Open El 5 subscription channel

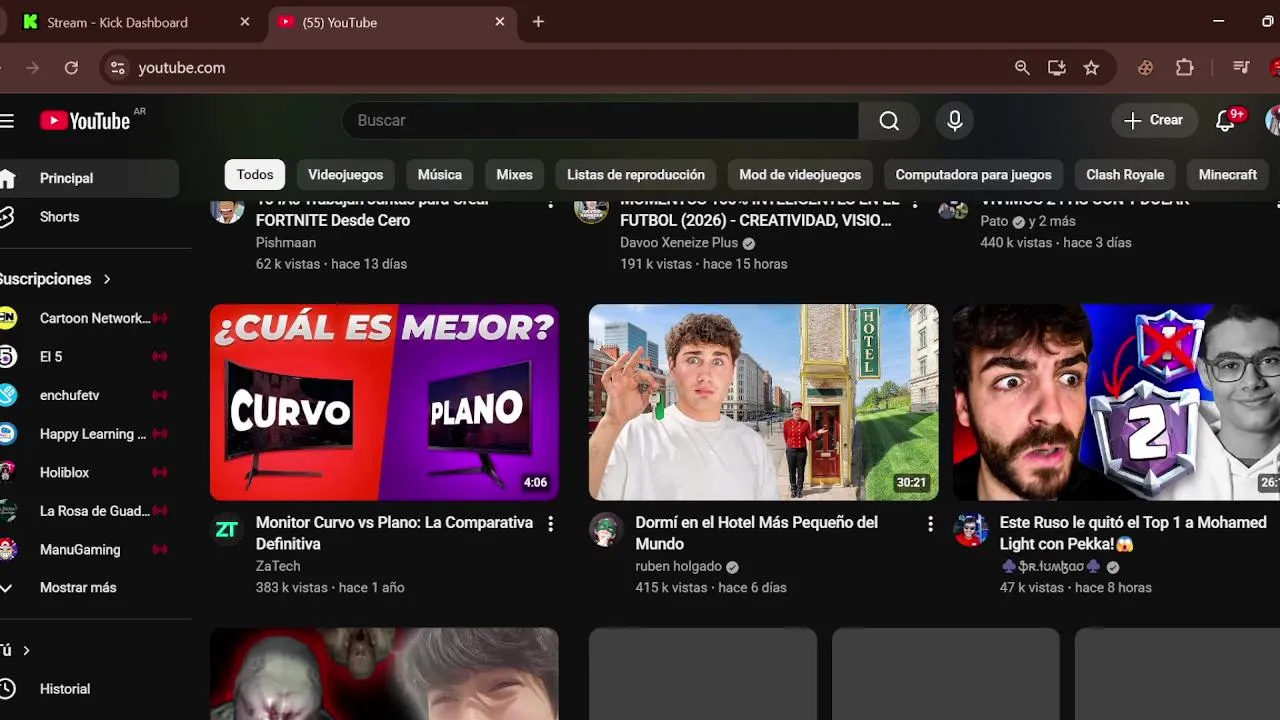pos(88,357)
